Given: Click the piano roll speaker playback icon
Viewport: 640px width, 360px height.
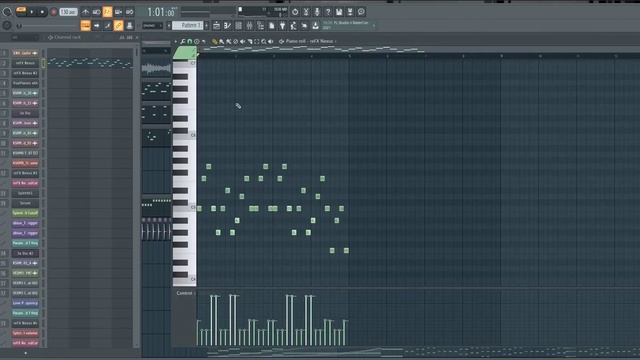Looking at the screenshot, I should 271,41.
